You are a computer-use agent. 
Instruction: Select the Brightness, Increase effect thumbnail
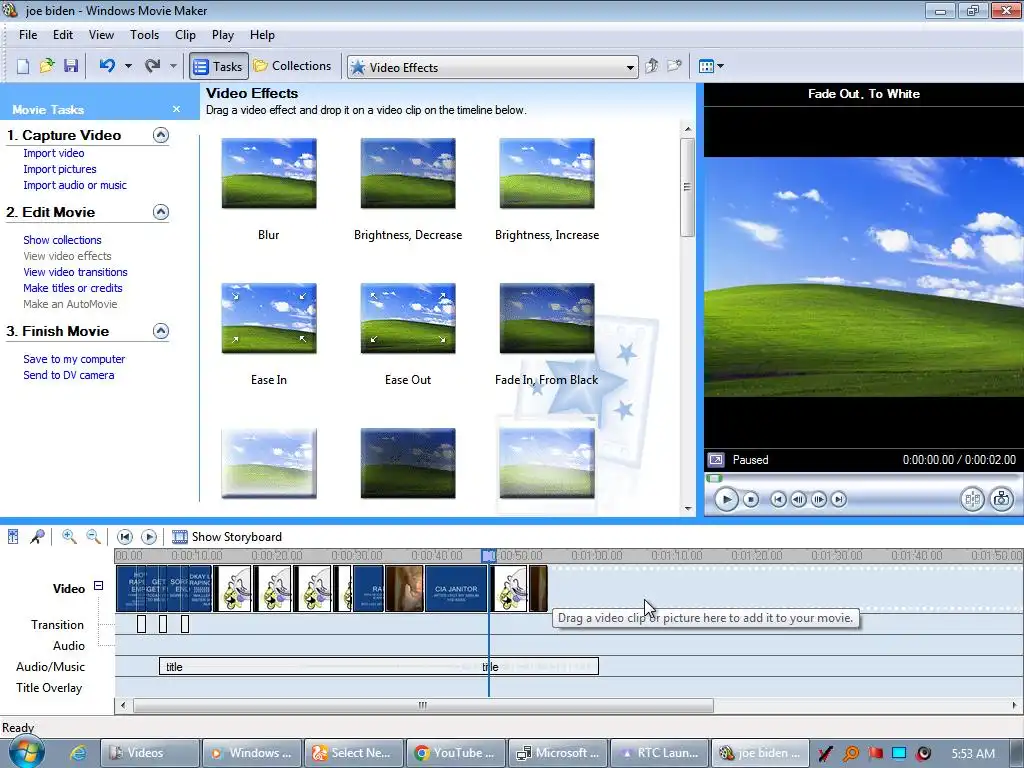tap(547, 174)
